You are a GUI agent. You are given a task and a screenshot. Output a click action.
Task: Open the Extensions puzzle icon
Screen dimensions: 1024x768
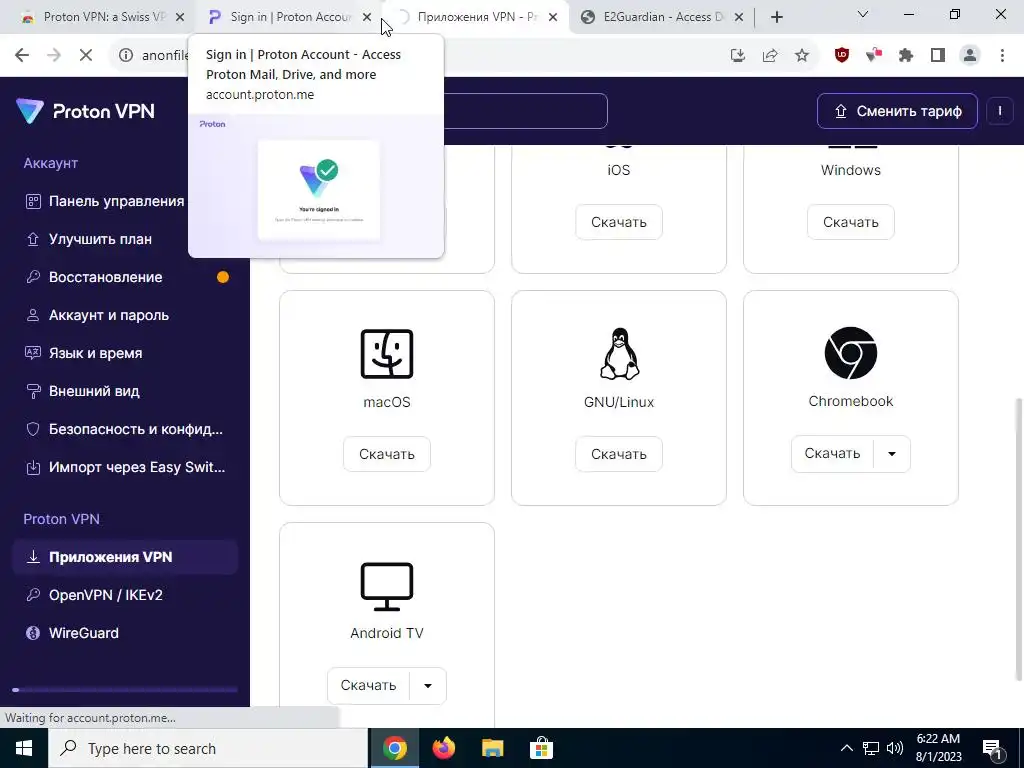click(x=906, y=56)
